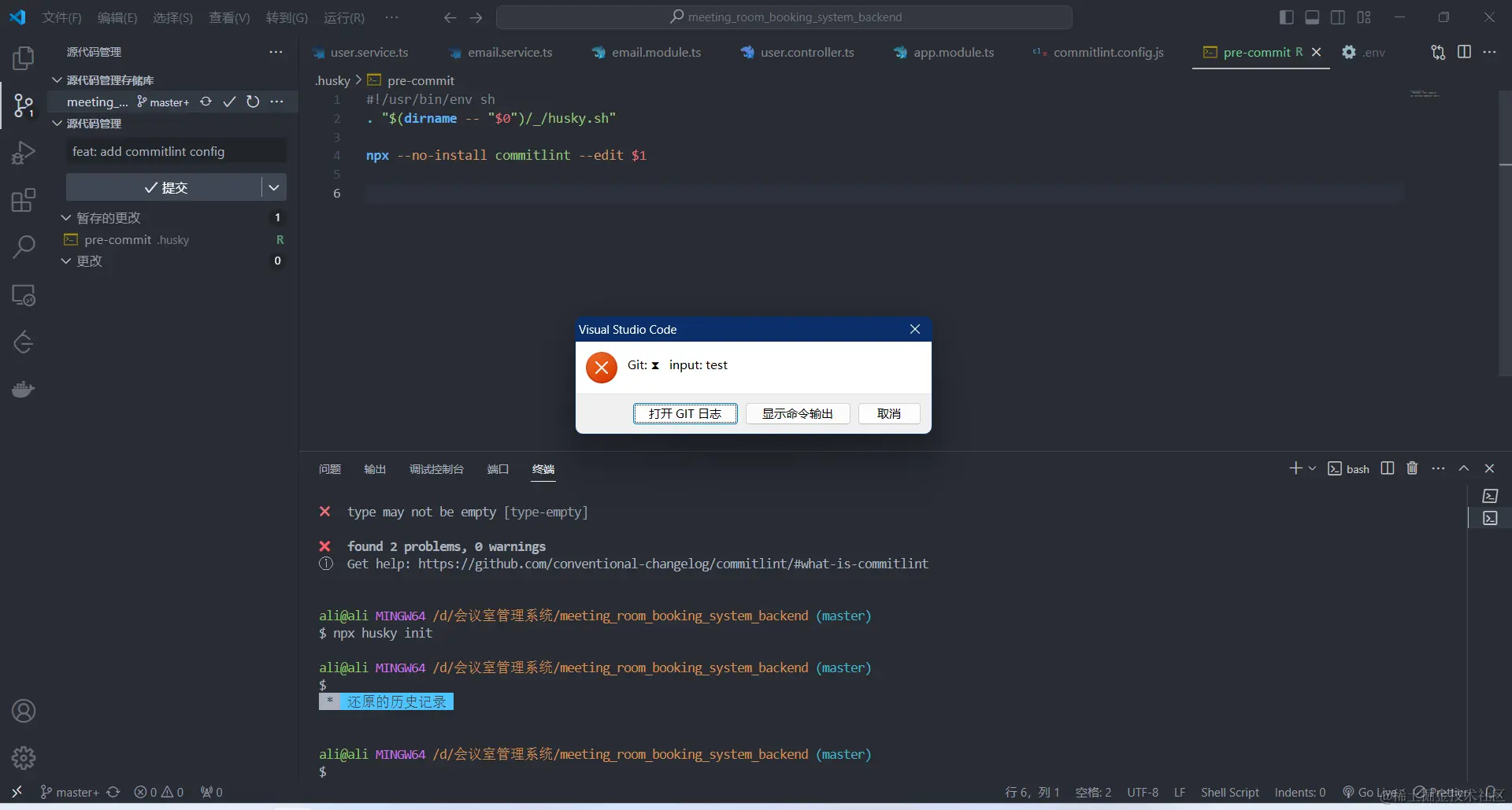Viewport: 1512px width, 810px height.
Task: Open changes compare icon in editor toolbar
Action: [1438, 52]
